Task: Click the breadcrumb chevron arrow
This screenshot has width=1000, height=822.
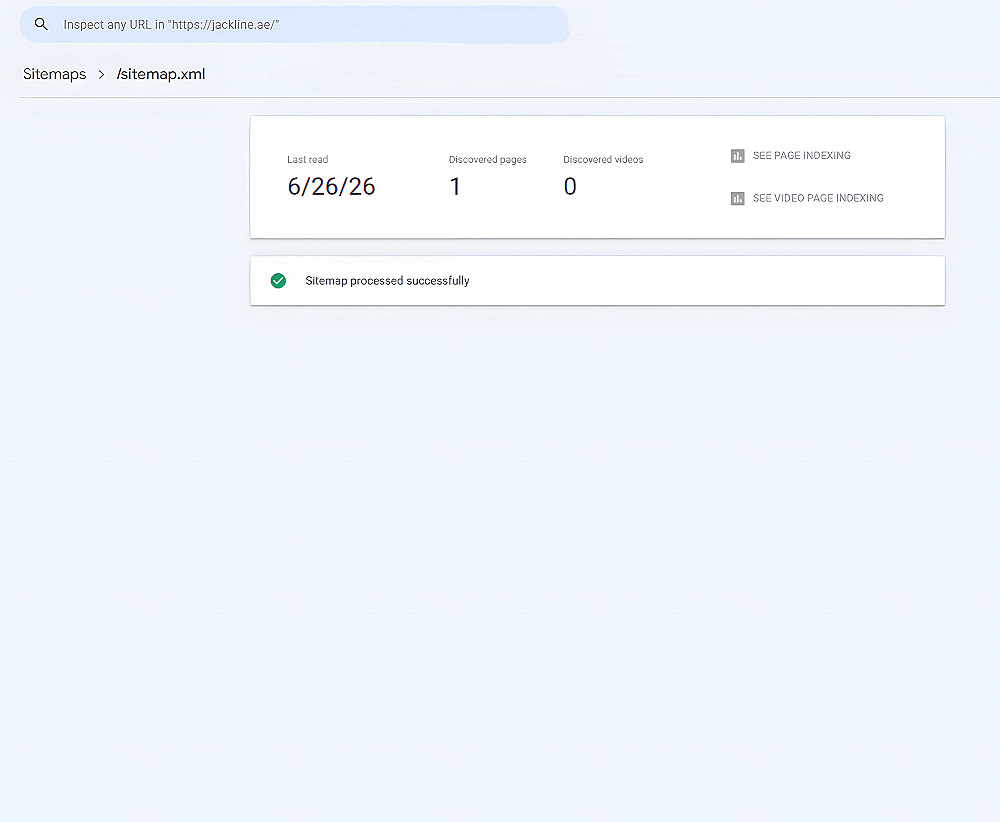Action: (101, 75)
